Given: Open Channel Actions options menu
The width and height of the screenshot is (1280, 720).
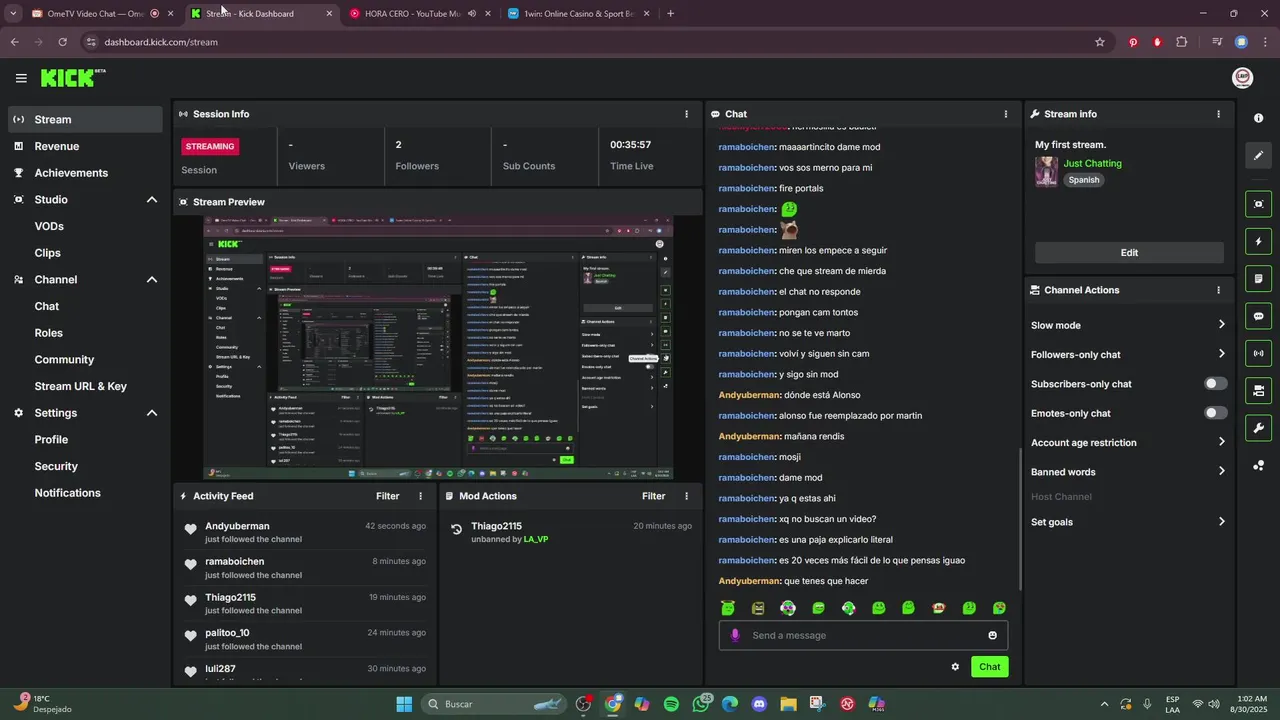Looking at the screenshot, I should click(x=1218, y=290).
